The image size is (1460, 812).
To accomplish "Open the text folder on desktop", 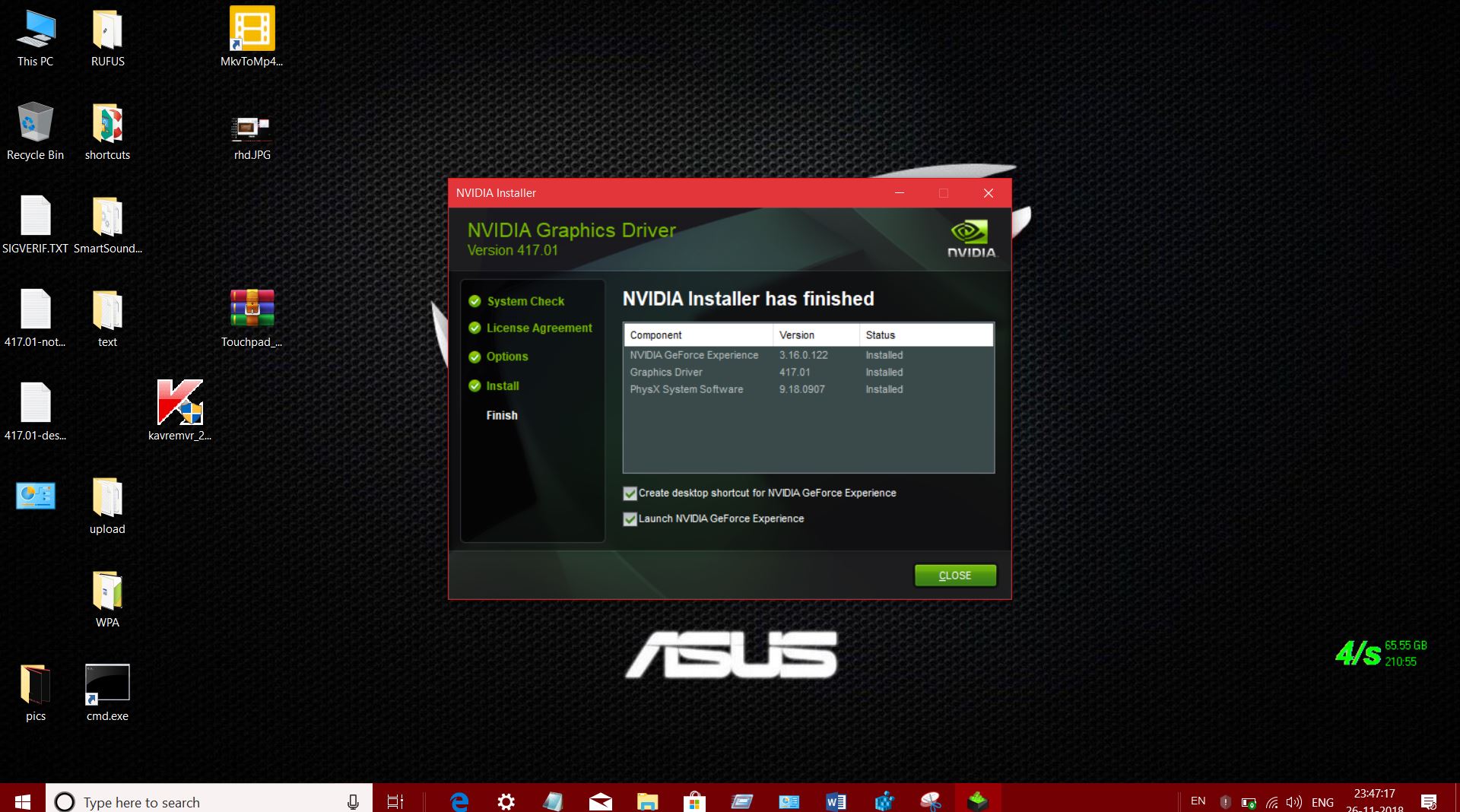I will point(107,319).
